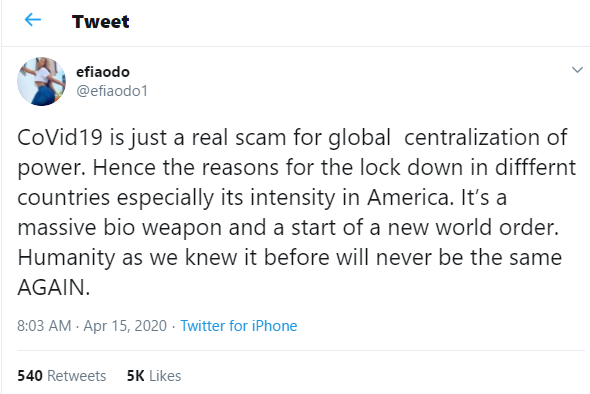This screenshot has height=394, width=590.
Task: Open efiaodo's round profile picture
Action: (41, 81)
